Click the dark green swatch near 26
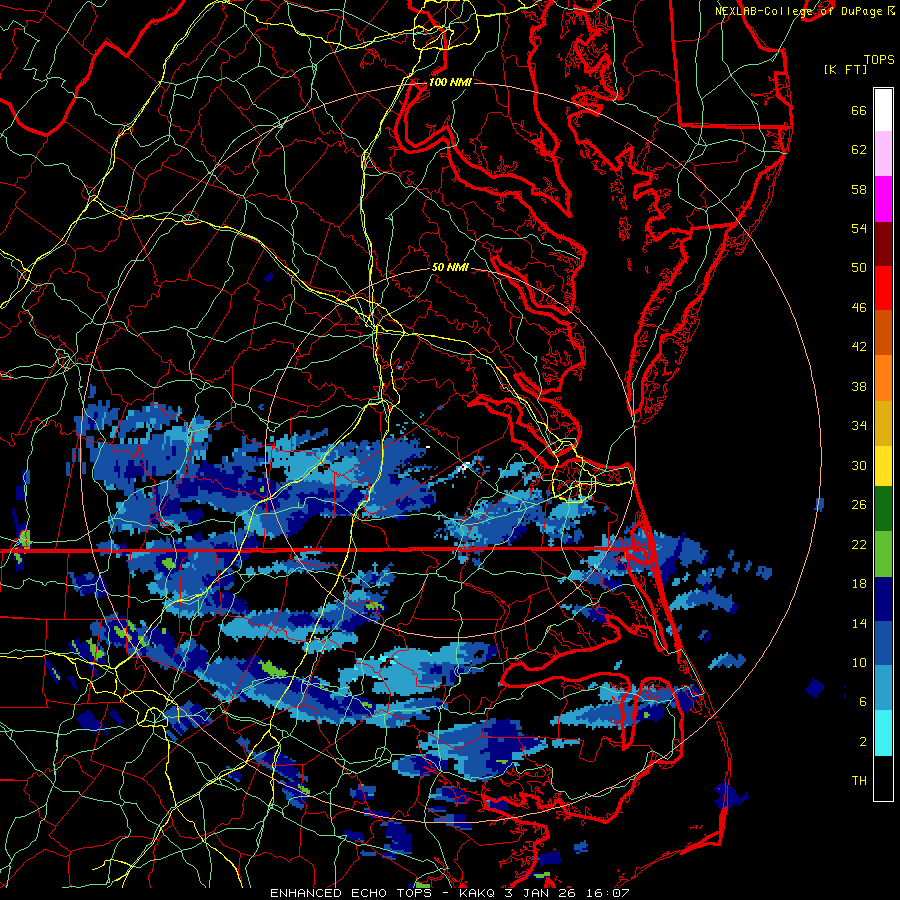The height and width of the screenshot is (900, 900). (883, 509)
